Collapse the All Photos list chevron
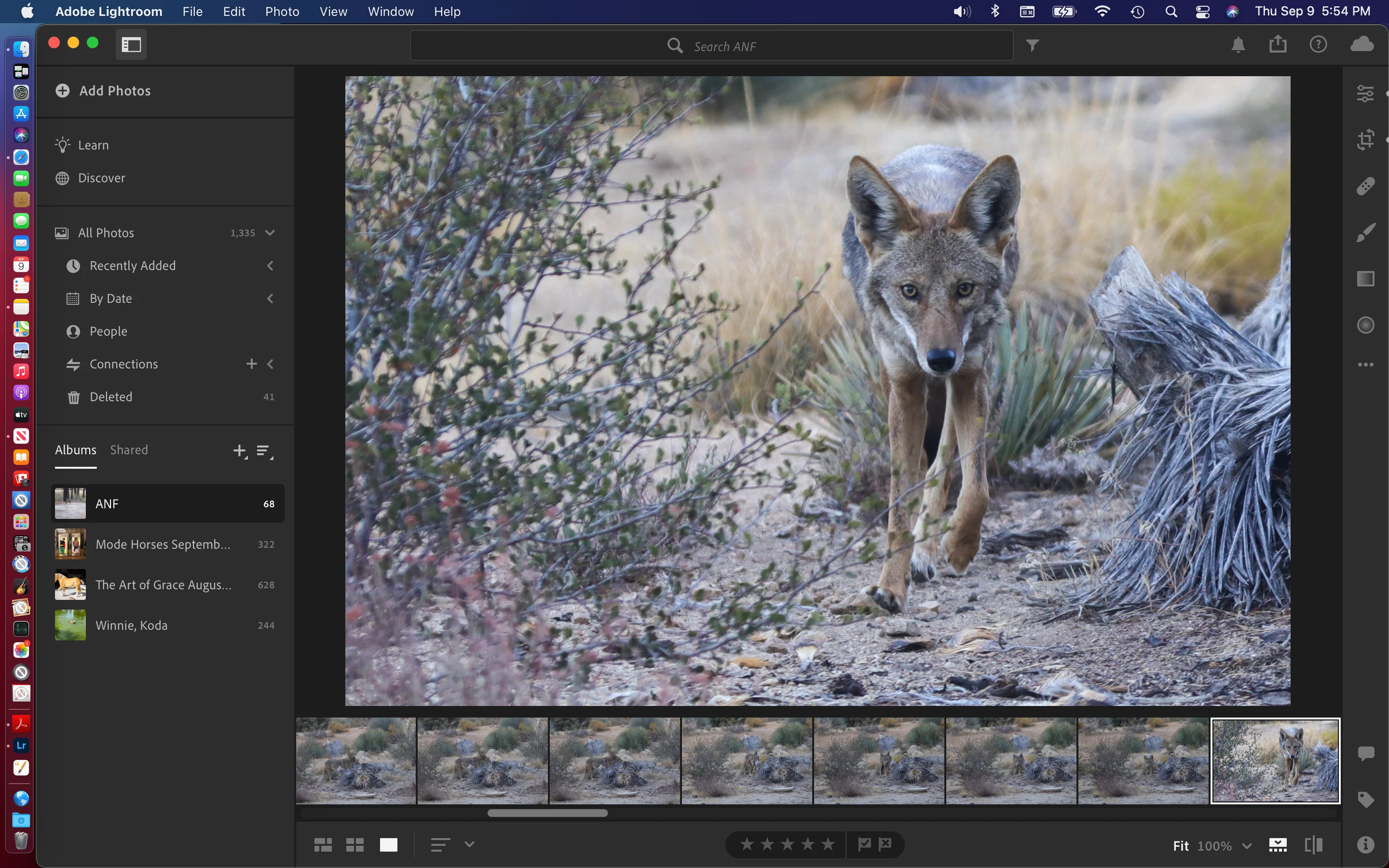1389x868 pixels. pyautogui.click(x=270, y=232)
